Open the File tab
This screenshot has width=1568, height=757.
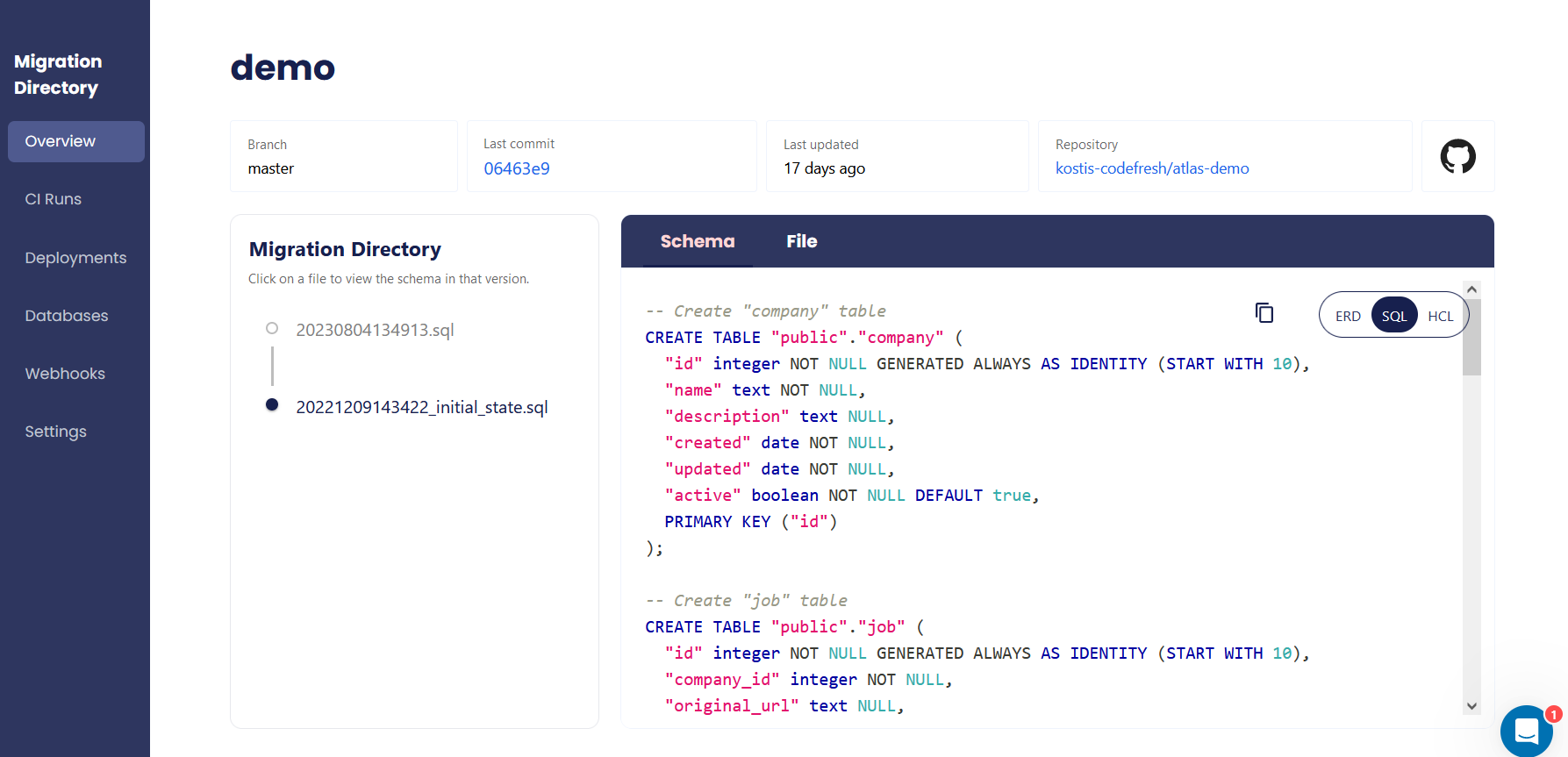point(801,241)
